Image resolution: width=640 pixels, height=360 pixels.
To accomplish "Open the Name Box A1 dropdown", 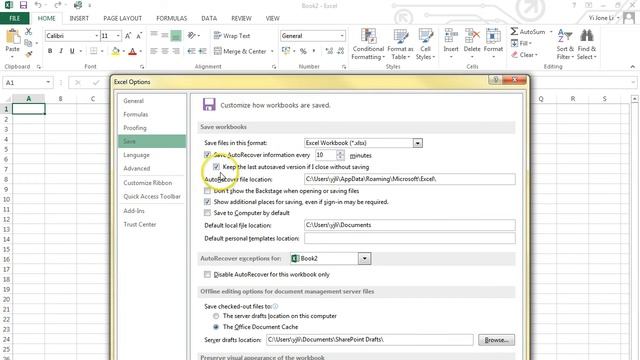I will [48, 82].
